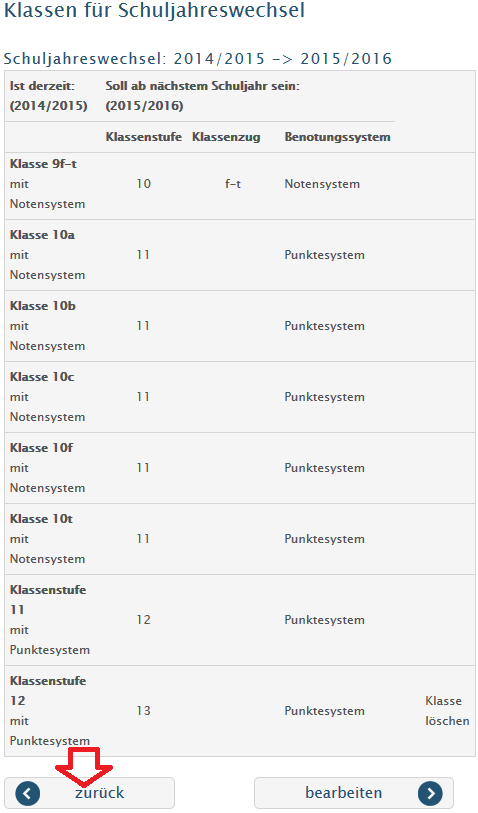Viewport: 478px width, 813px height.
Task: Select the Klassenstufe 12 row label
Action: pyautogui.click(x=48, y=691)
